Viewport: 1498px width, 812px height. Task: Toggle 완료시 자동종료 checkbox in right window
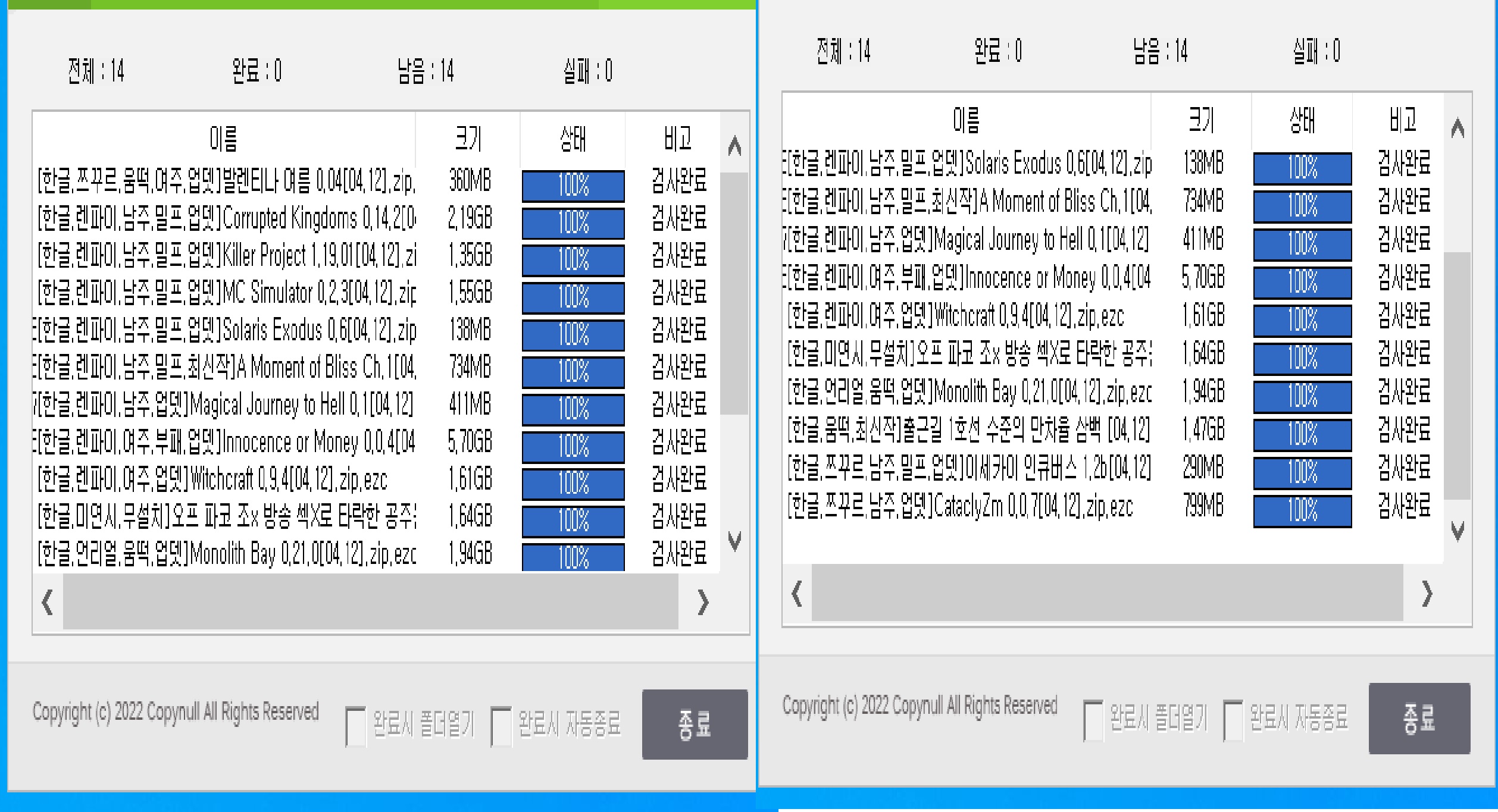click(1233, 720)
